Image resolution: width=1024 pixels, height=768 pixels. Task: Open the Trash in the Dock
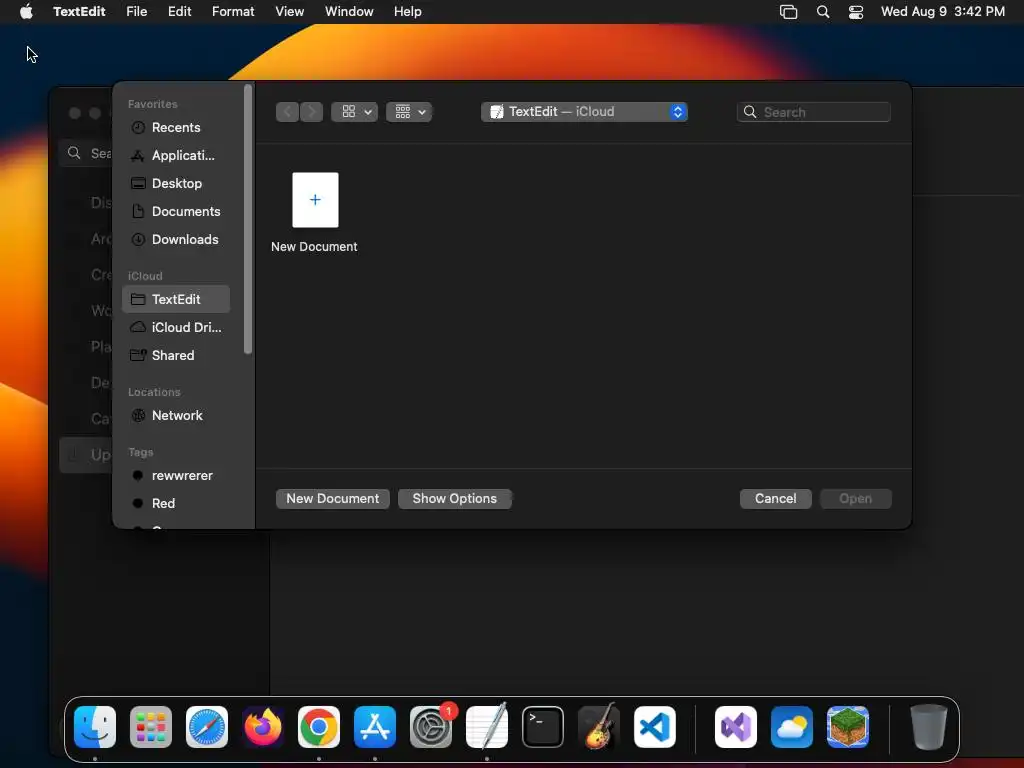point(929,727)
